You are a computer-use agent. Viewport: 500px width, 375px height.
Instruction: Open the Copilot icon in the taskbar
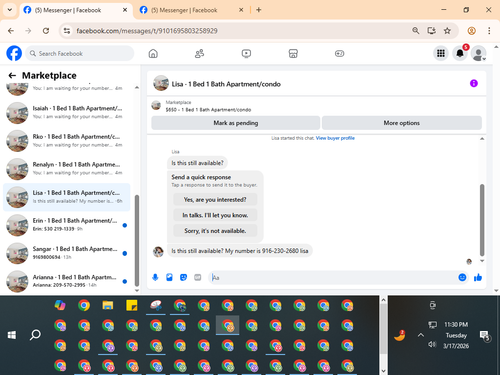60,305
